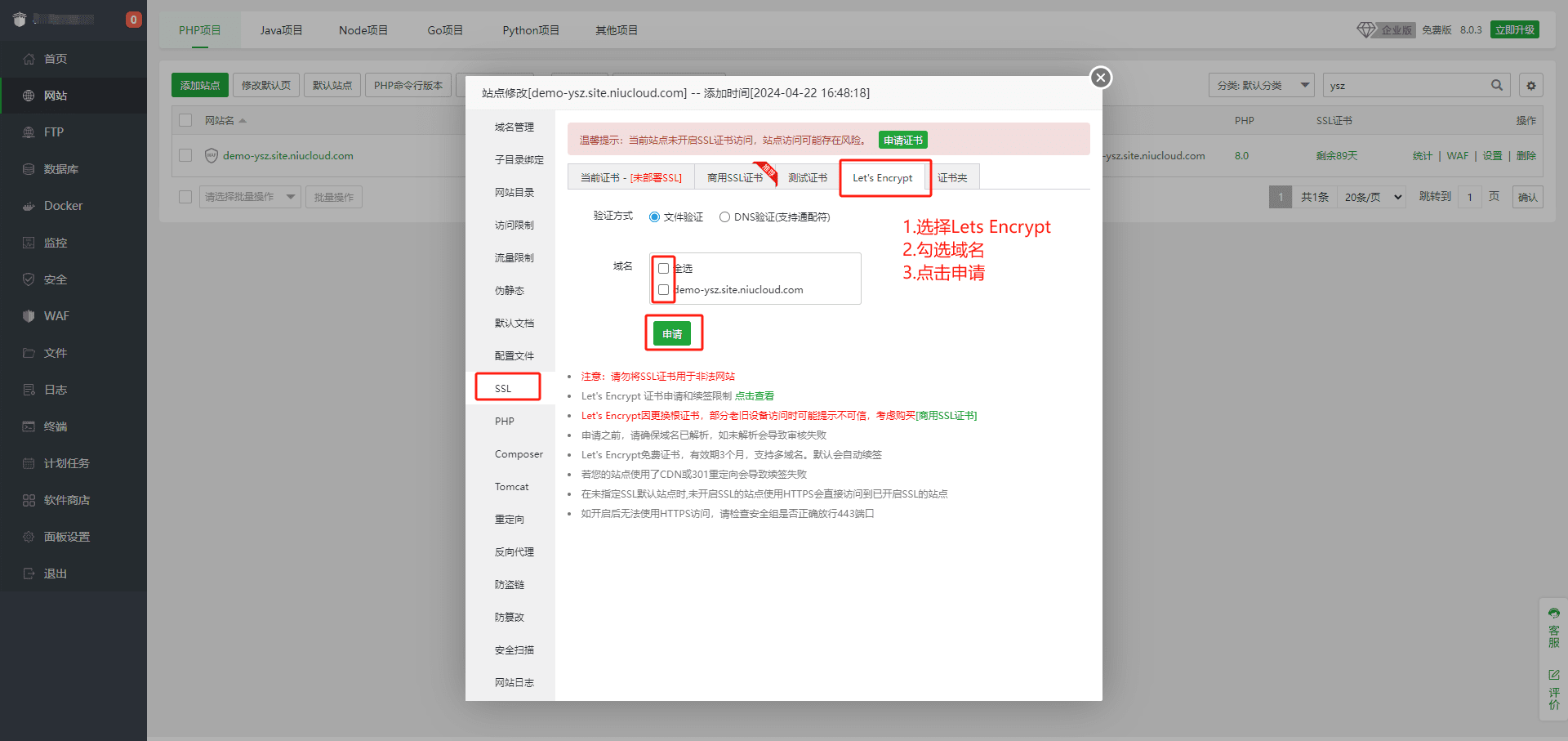
Task: Click the software store grid icon
Action: (29, 500)
